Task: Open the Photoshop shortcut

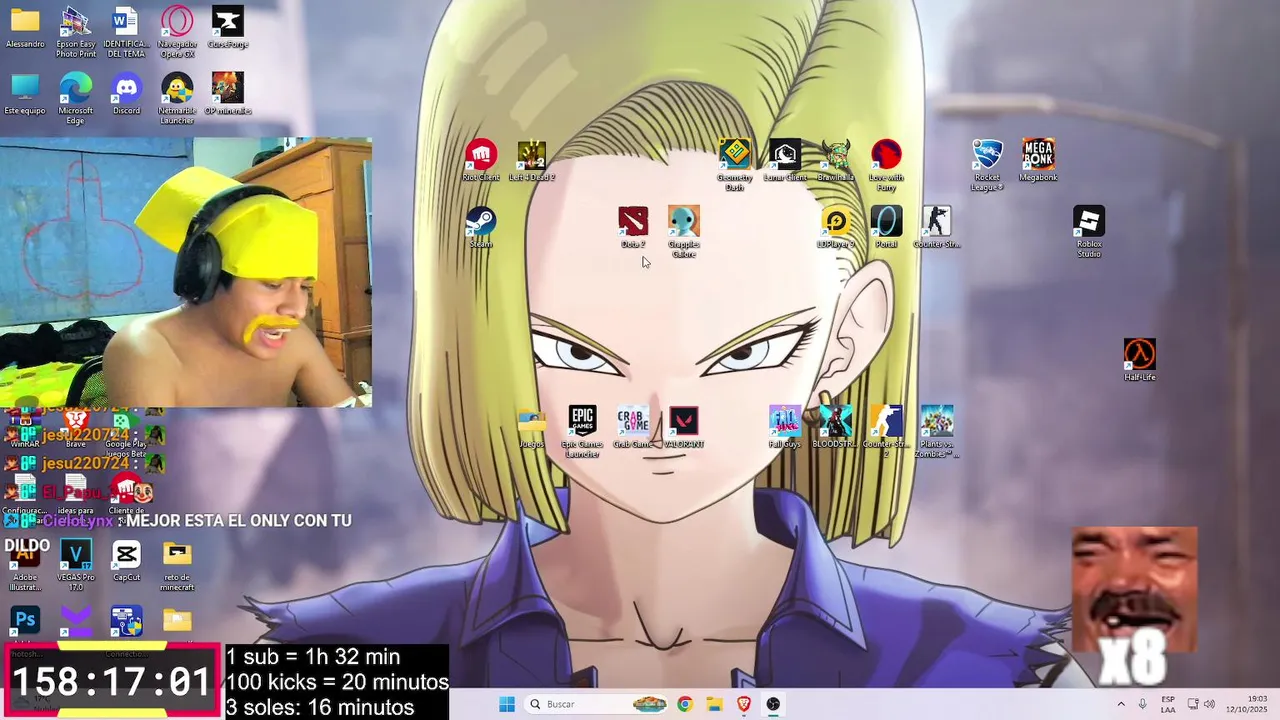Action: pyautogui.click(x=25, y=622)
